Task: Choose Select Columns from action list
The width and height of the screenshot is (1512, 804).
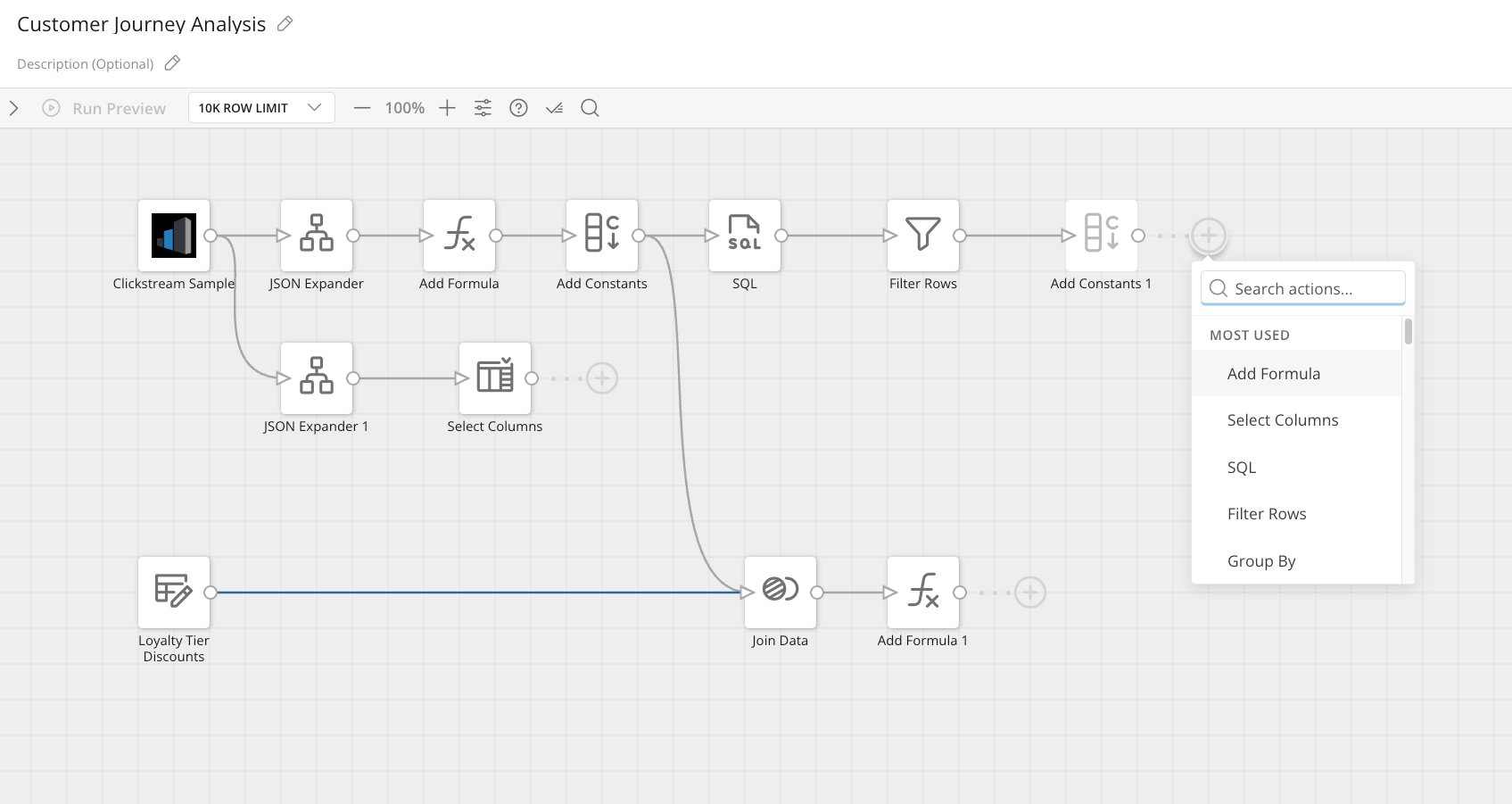Action: coord(1297,420)
